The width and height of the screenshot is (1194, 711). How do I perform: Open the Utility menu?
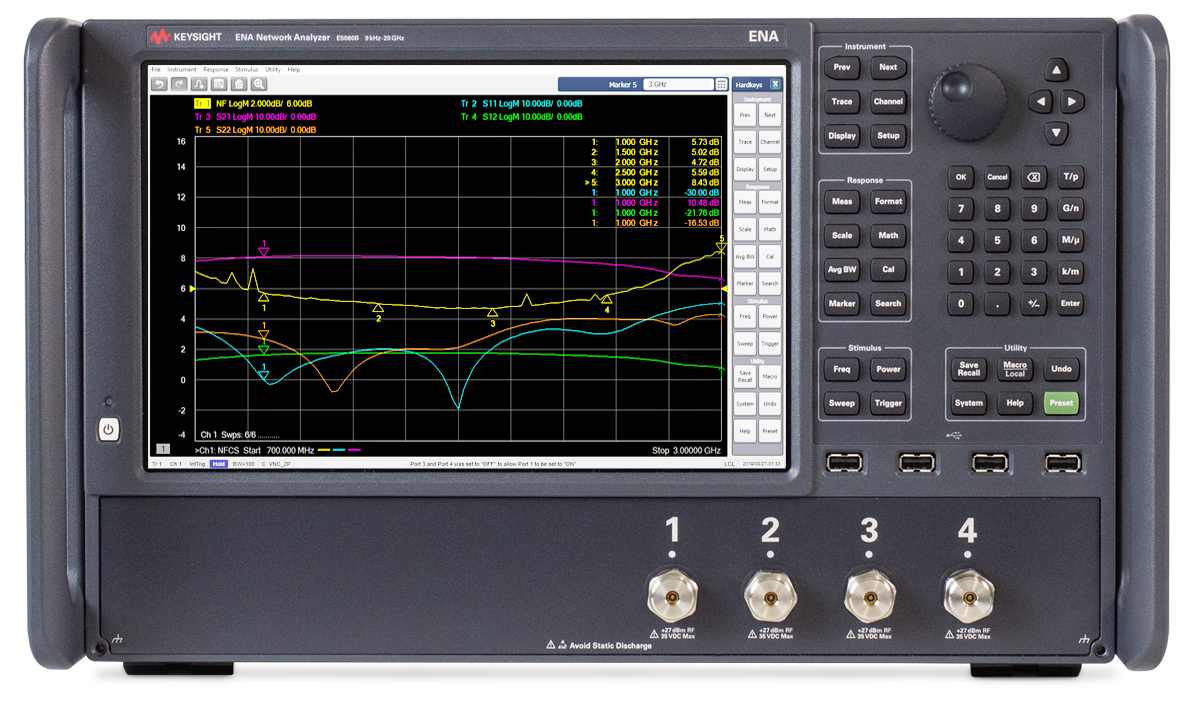pyautogui.click(x=273, y=70)
